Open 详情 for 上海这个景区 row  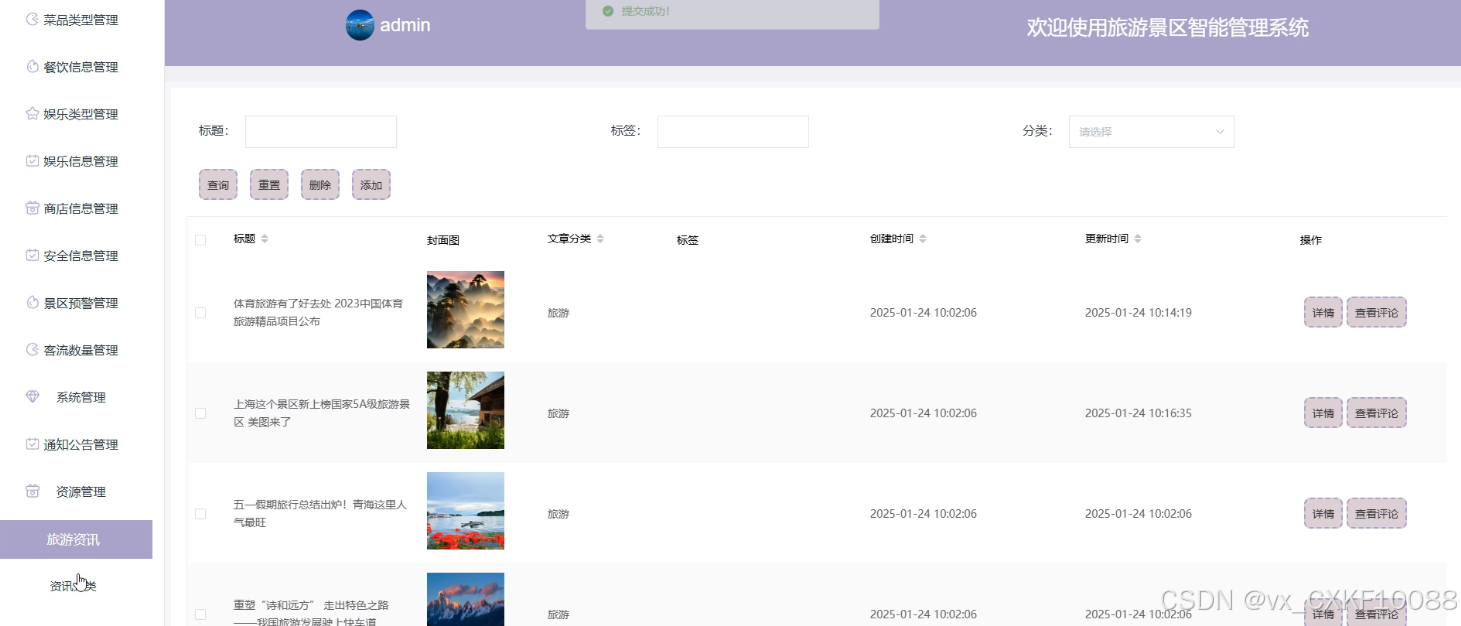click(1323, 413)
